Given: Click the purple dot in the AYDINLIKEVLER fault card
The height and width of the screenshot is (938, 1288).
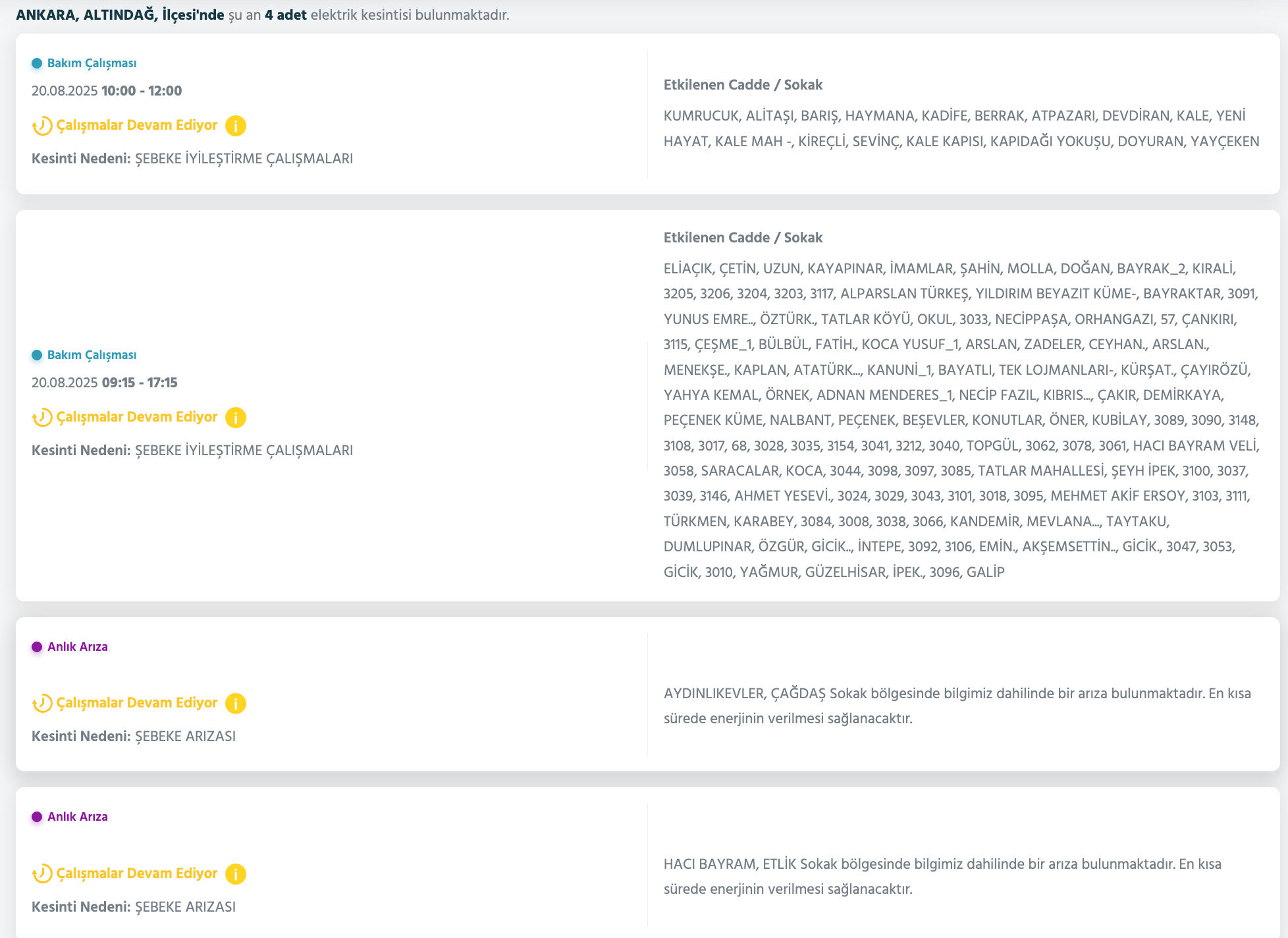Looking at the screenshot, I should 37,647.
